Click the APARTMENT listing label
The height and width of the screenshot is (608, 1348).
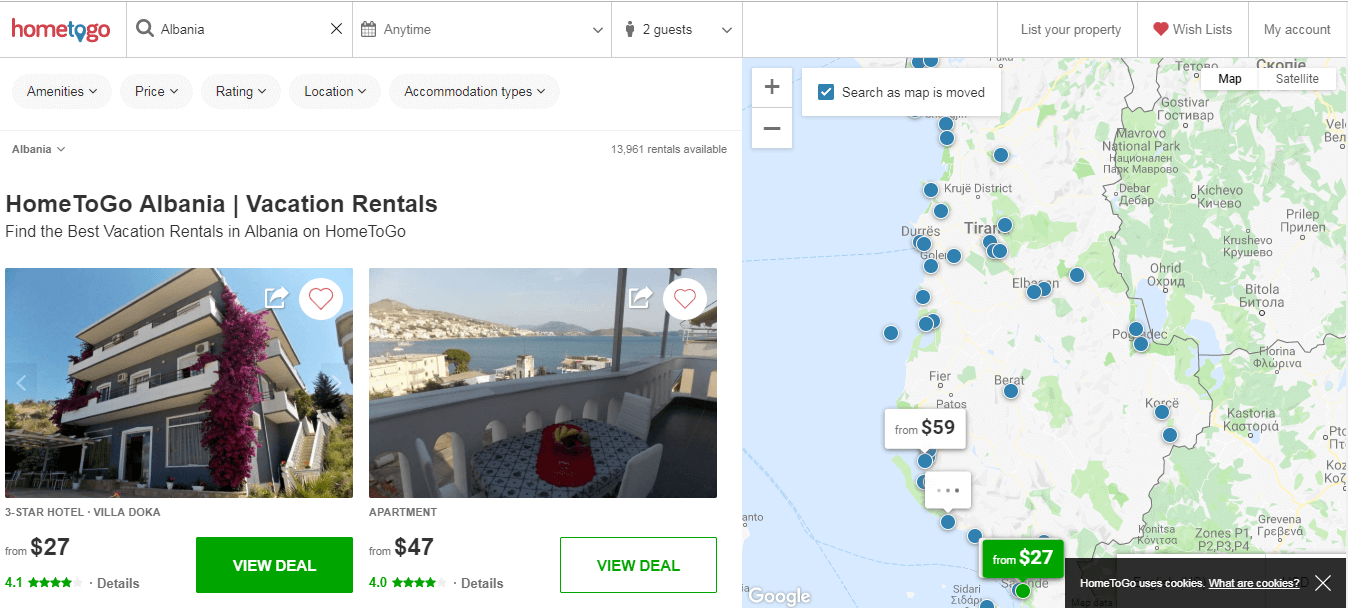click(x=403, y=512)
